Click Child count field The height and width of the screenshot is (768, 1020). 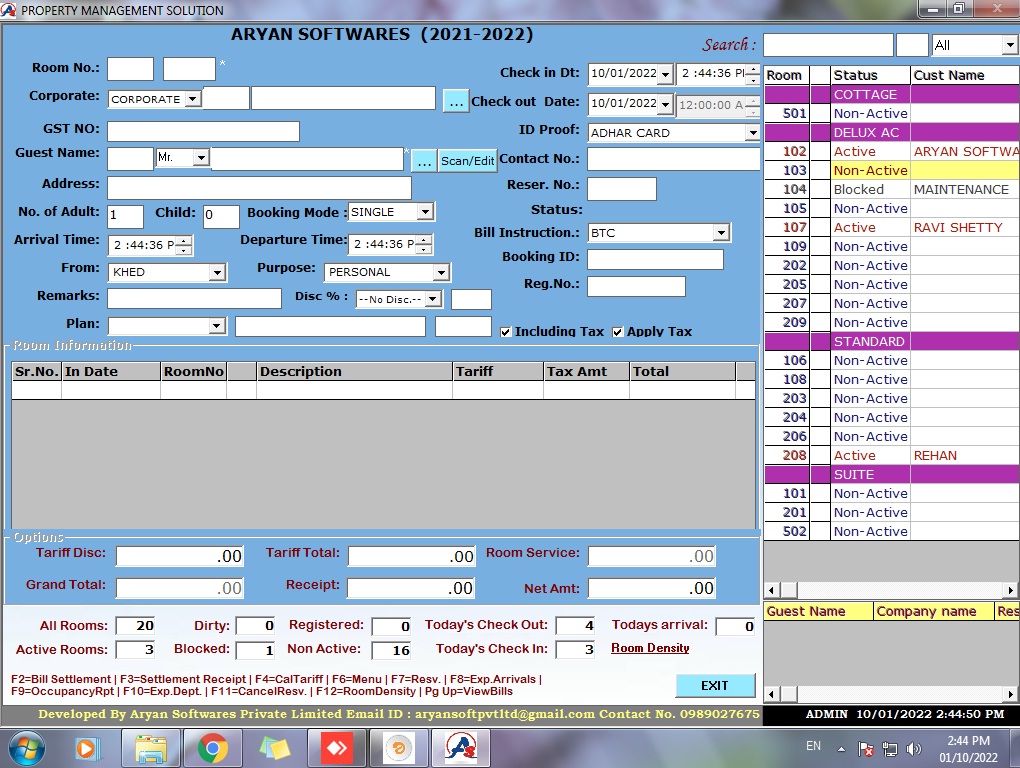(221, 216)
